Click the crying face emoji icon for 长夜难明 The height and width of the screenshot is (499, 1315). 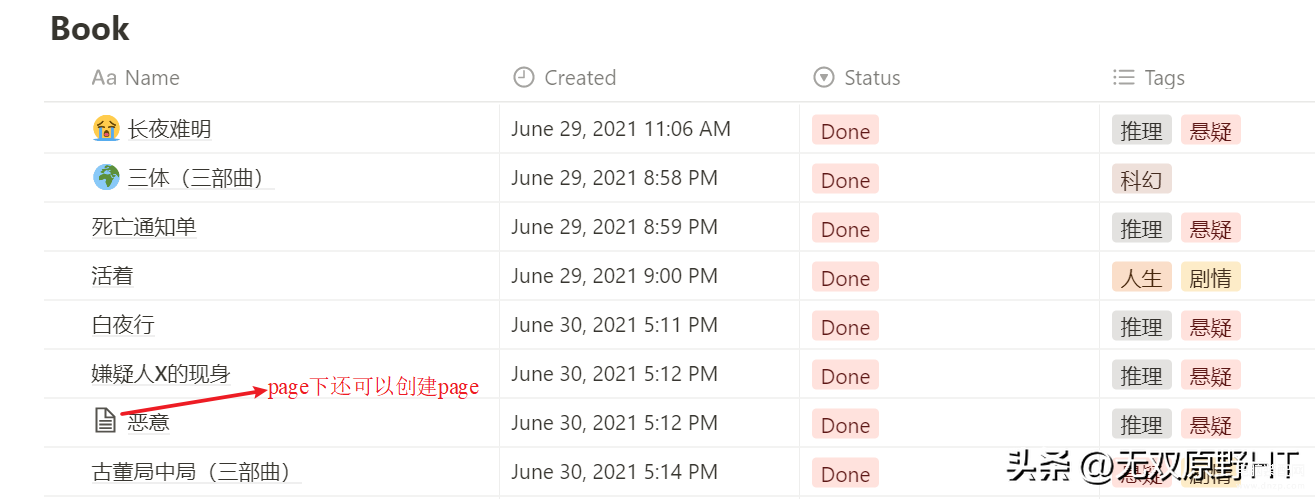[106, 129]
